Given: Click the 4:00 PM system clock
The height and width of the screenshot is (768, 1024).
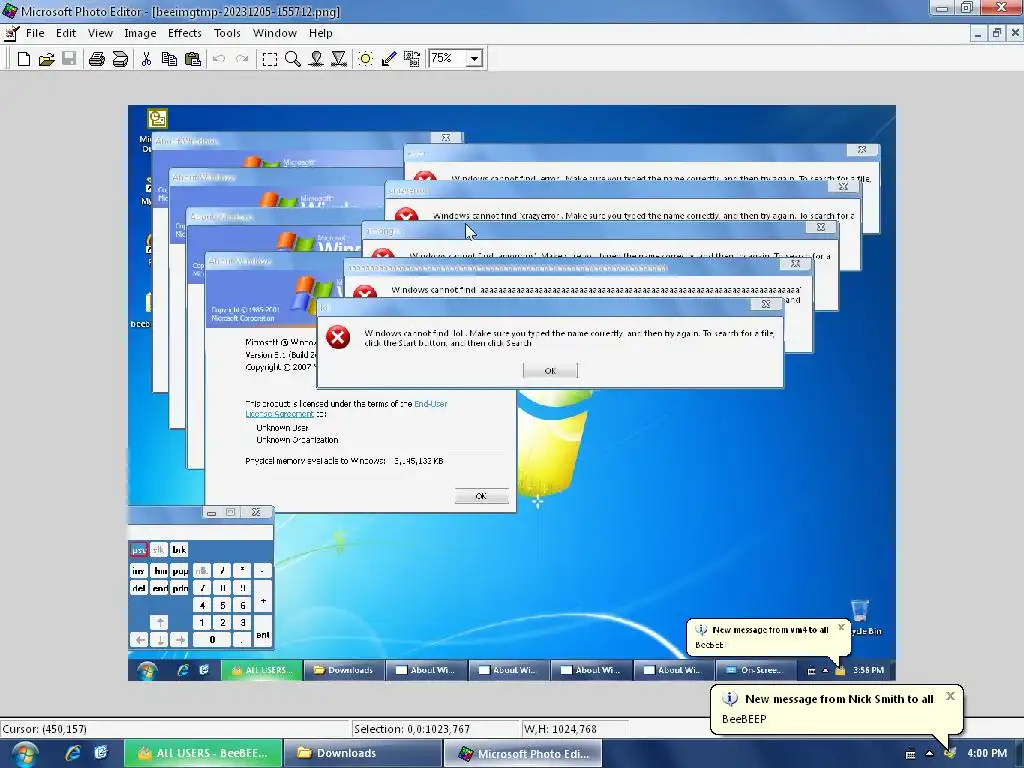Looking at the screenshot, I should (987, 754).
